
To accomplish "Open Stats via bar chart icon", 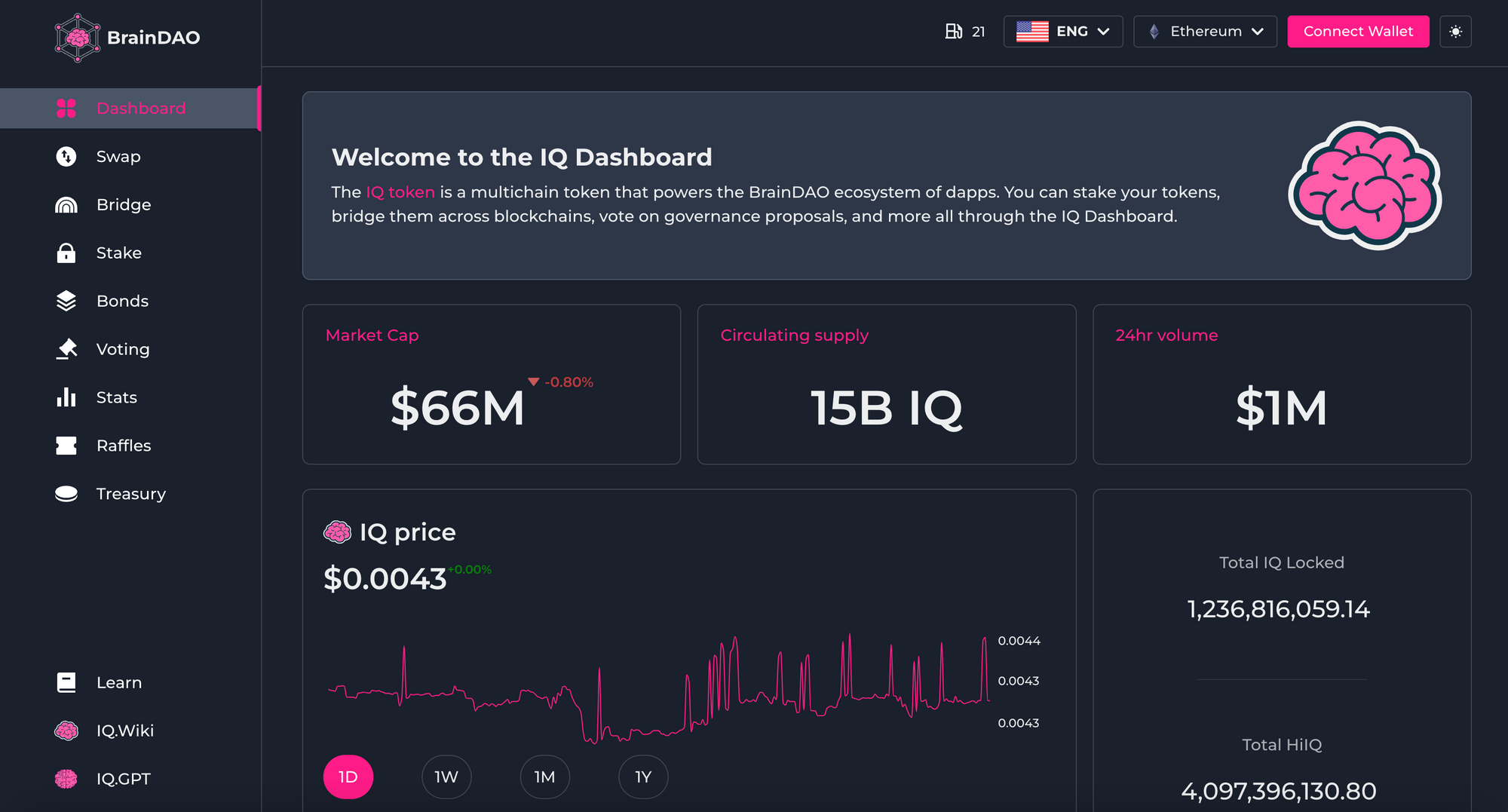I will click(66, 397).
